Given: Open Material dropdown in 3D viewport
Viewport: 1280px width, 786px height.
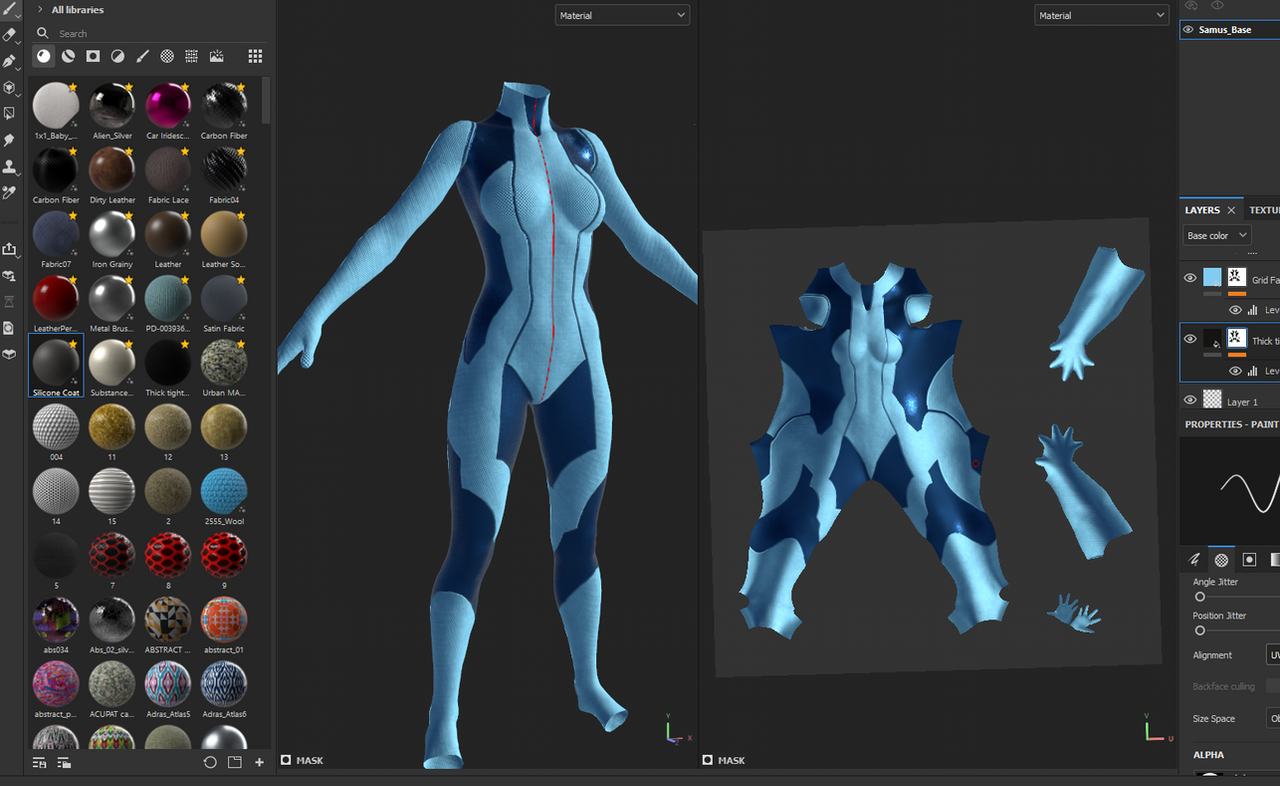Looking at the screenshot, I should 622,15.
